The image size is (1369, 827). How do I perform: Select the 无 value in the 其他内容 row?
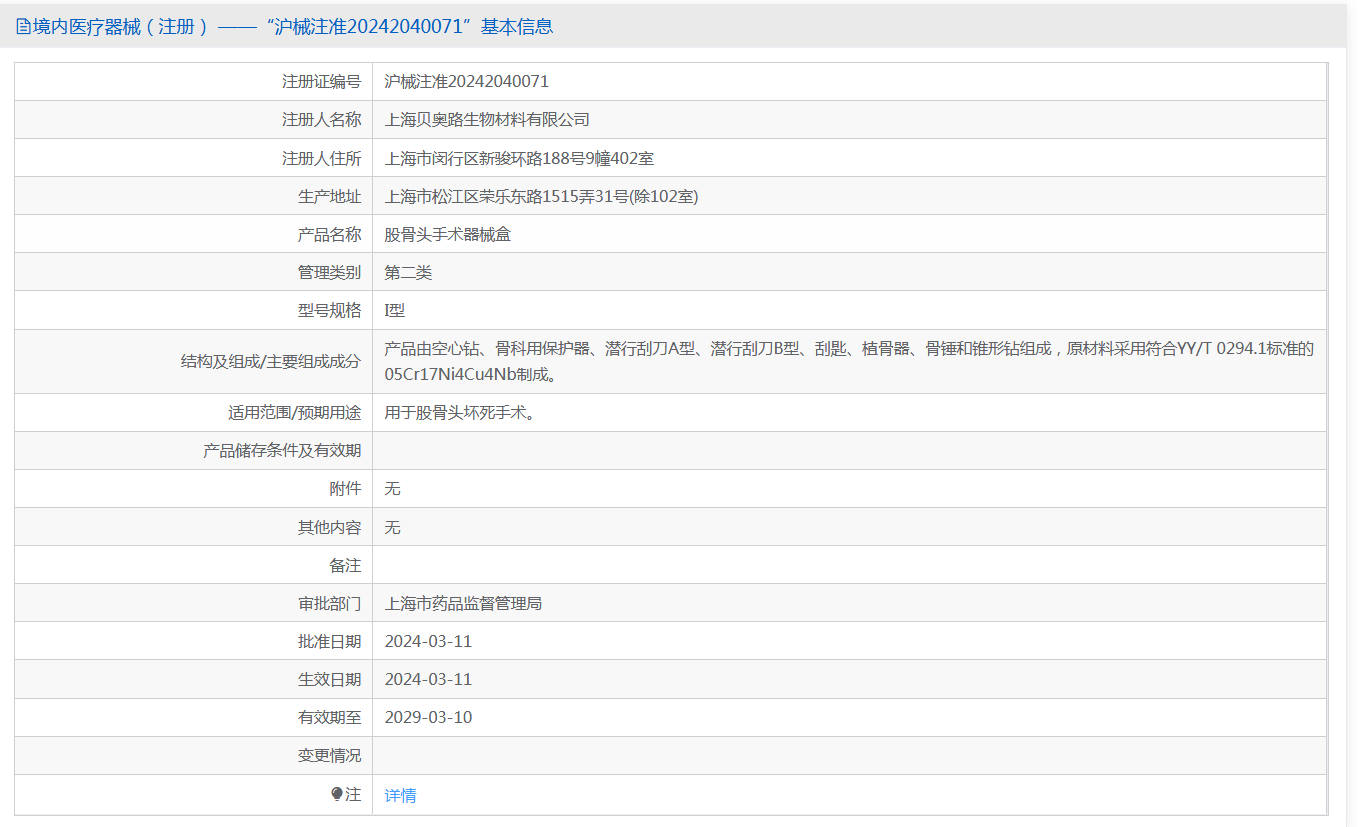pos(392,527)
